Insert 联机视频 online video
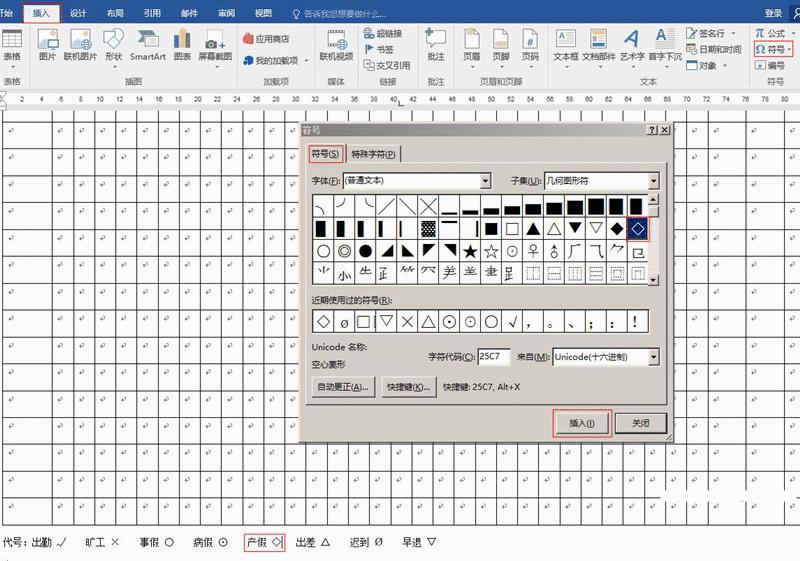 click(x=336, y=45)
